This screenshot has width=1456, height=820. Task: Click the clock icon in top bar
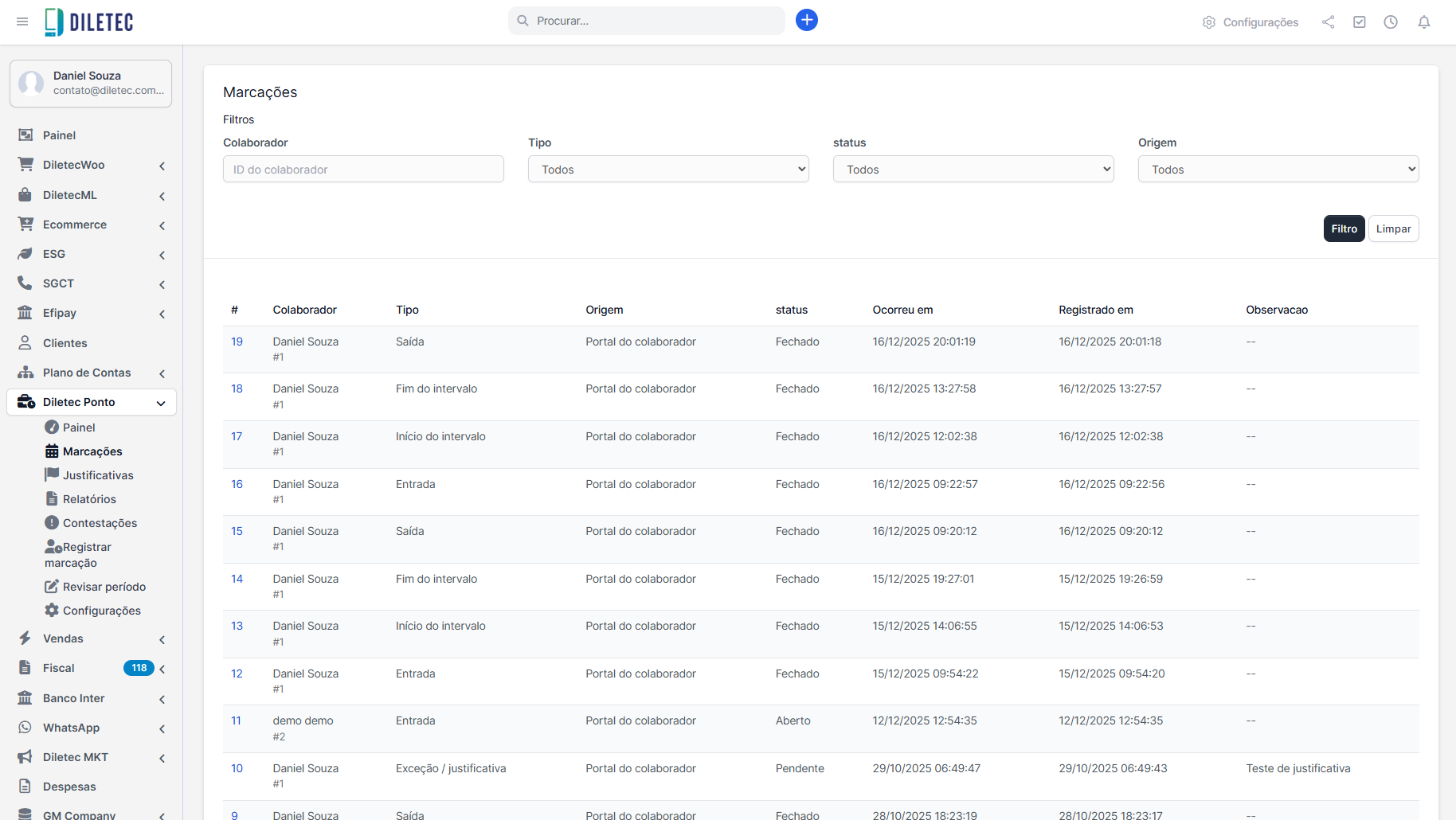pyautogui.click(x=1390, y=22)
